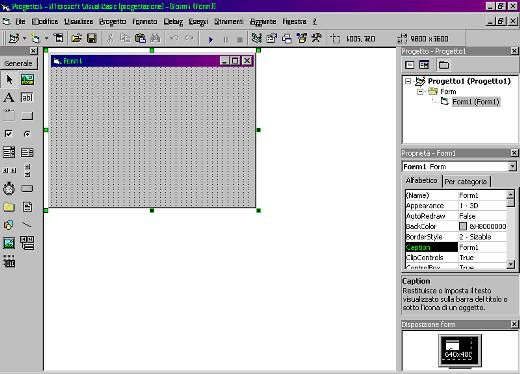Select the TextBox (ab|) control tool

click(27, 98)
